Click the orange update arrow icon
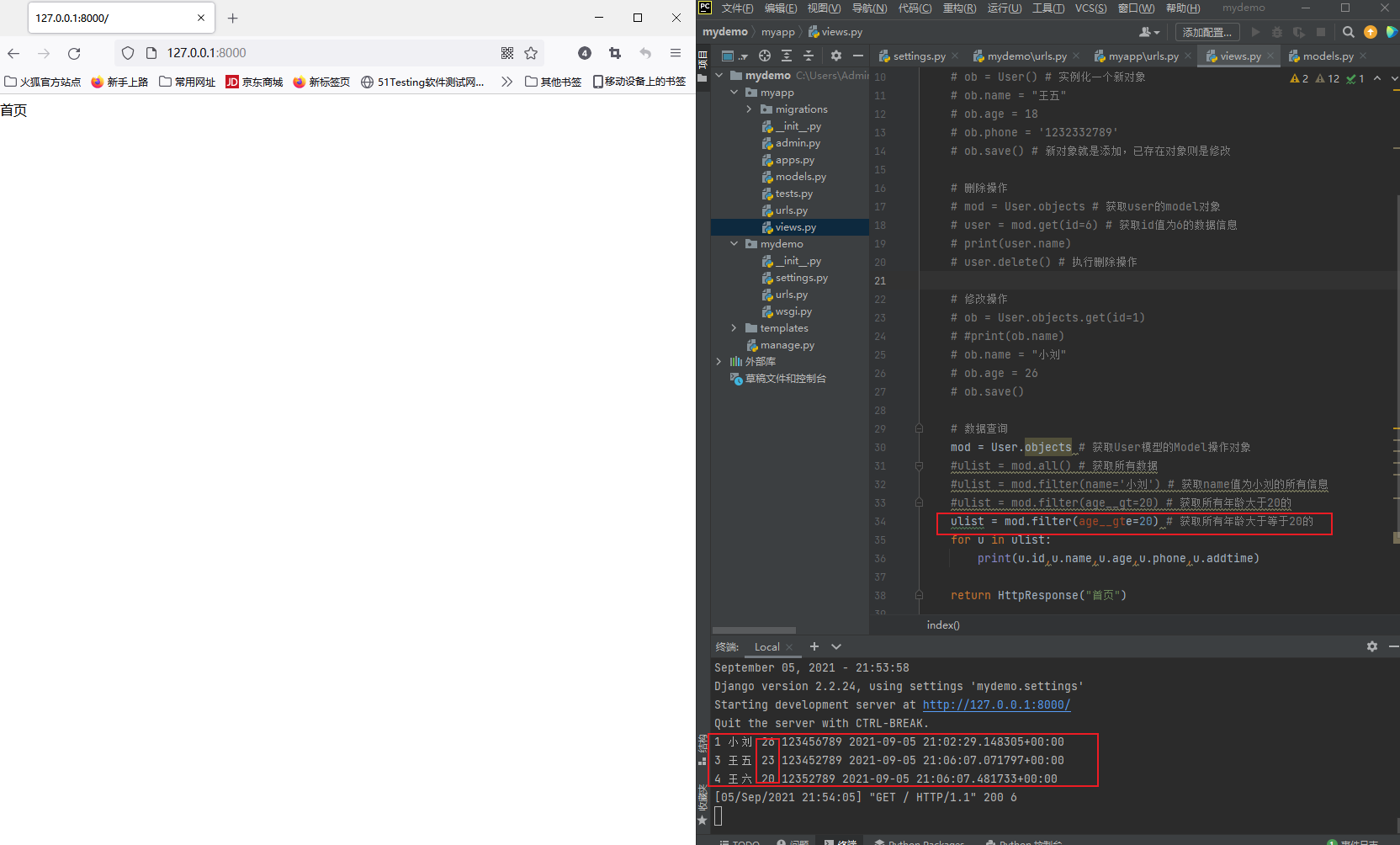 pyautogui.click(x=1371, y=32)
